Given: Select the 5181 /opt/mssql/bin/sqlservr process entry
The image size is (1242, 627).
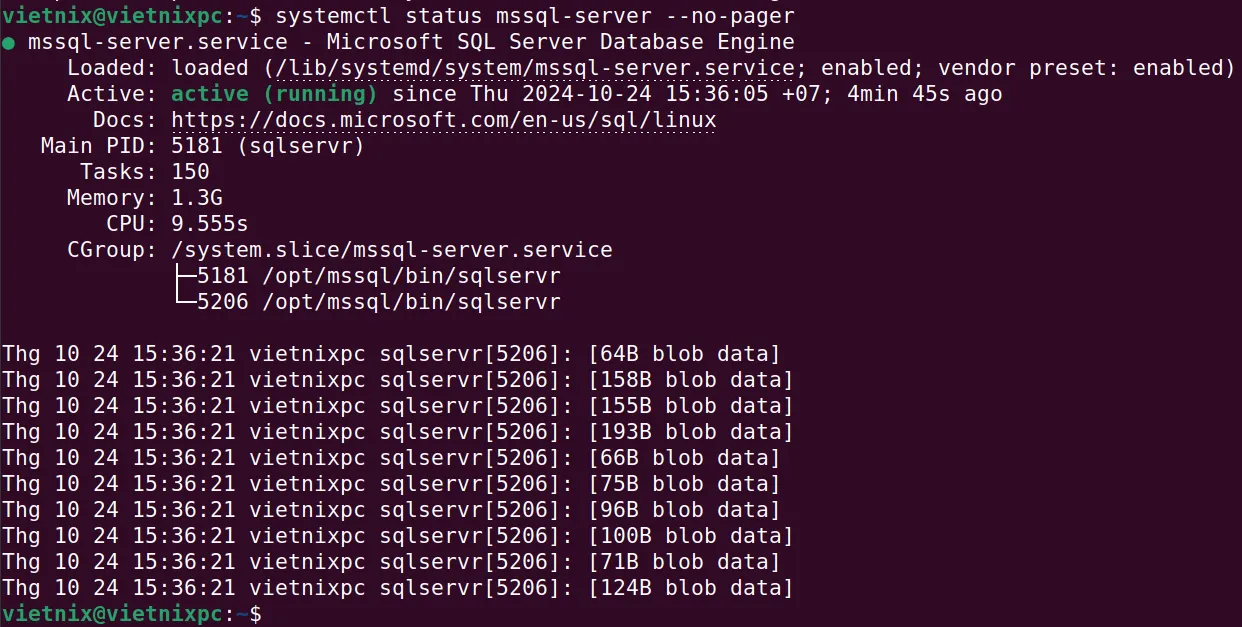Looking at the screenshot, I should (x=378, y=276).
